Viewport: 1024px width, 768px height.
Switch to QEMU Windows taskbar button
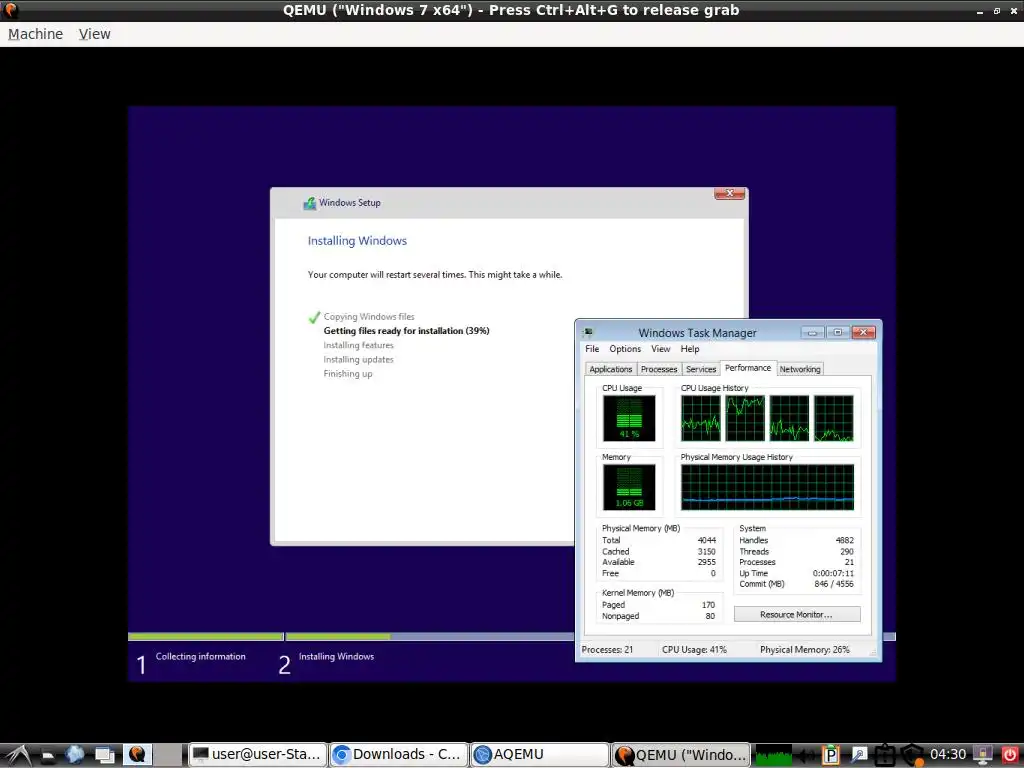pos(680,755)
